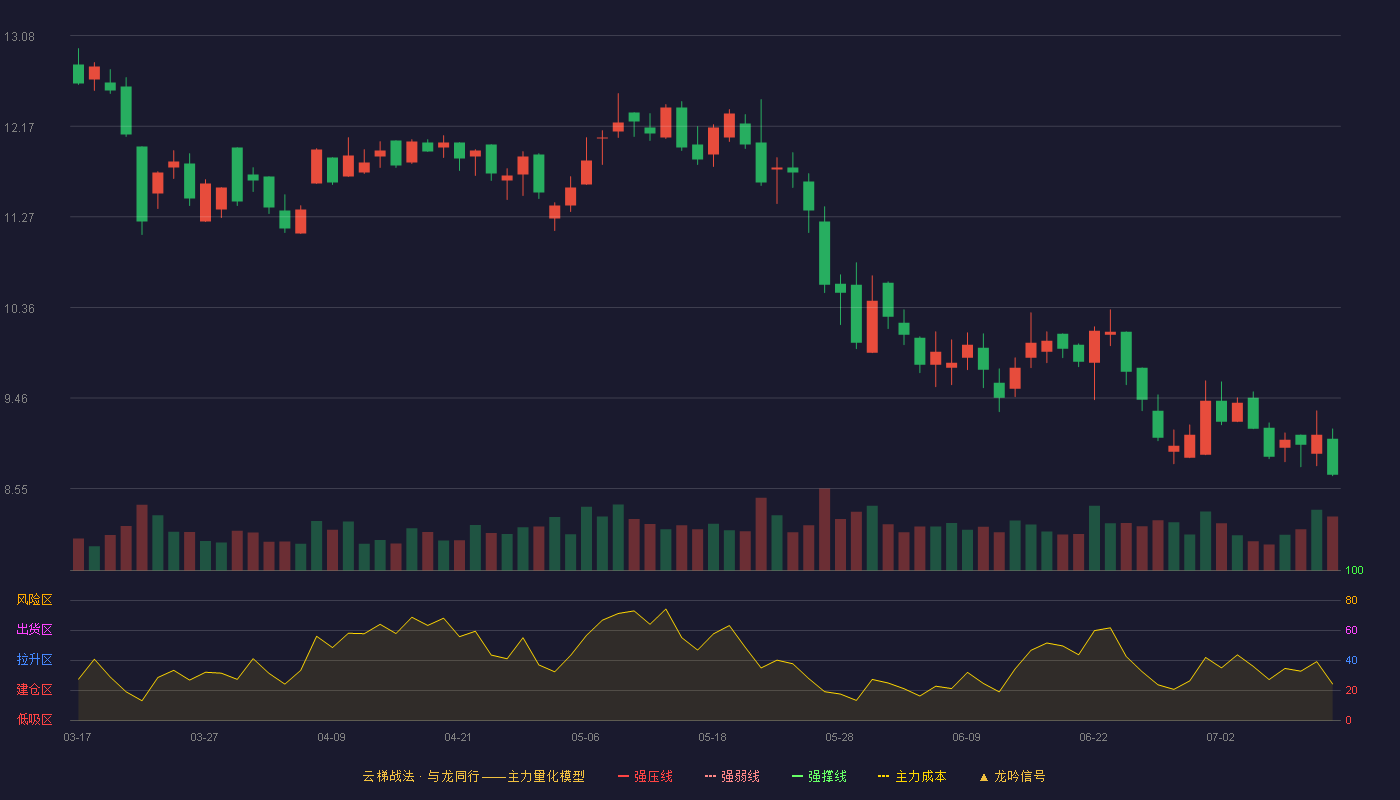Click the magenta 60 indicator scale value
The height and width of the screenshot is (800, 1400).
[x=1351, y=631]
